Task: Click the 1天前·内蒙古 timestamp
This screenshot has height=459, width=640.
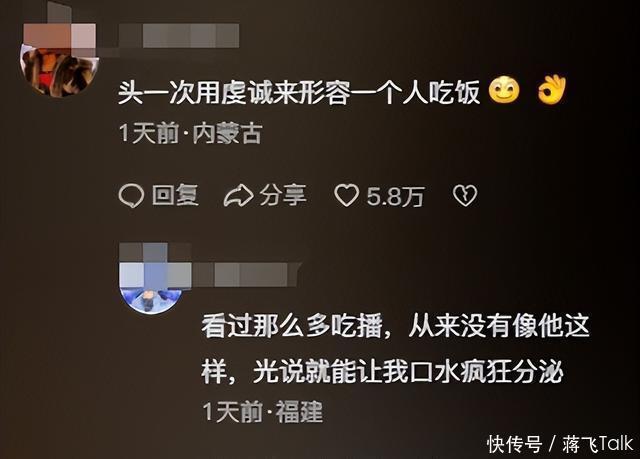Action: tap(191, 133)
